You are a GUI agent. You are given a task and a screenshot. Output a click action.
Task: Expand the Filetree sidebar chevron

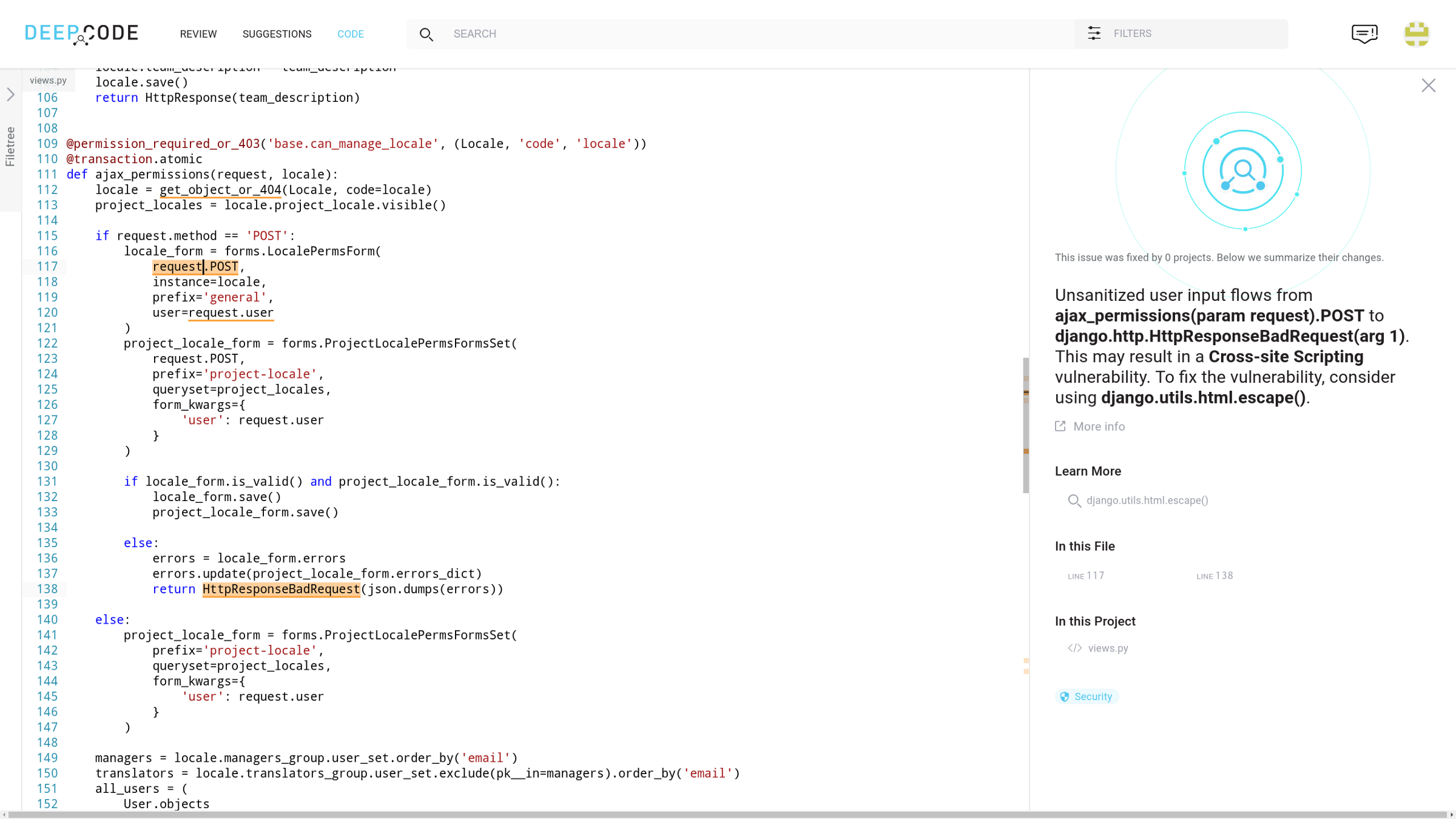pyautogui.click(x=11, y=95)
